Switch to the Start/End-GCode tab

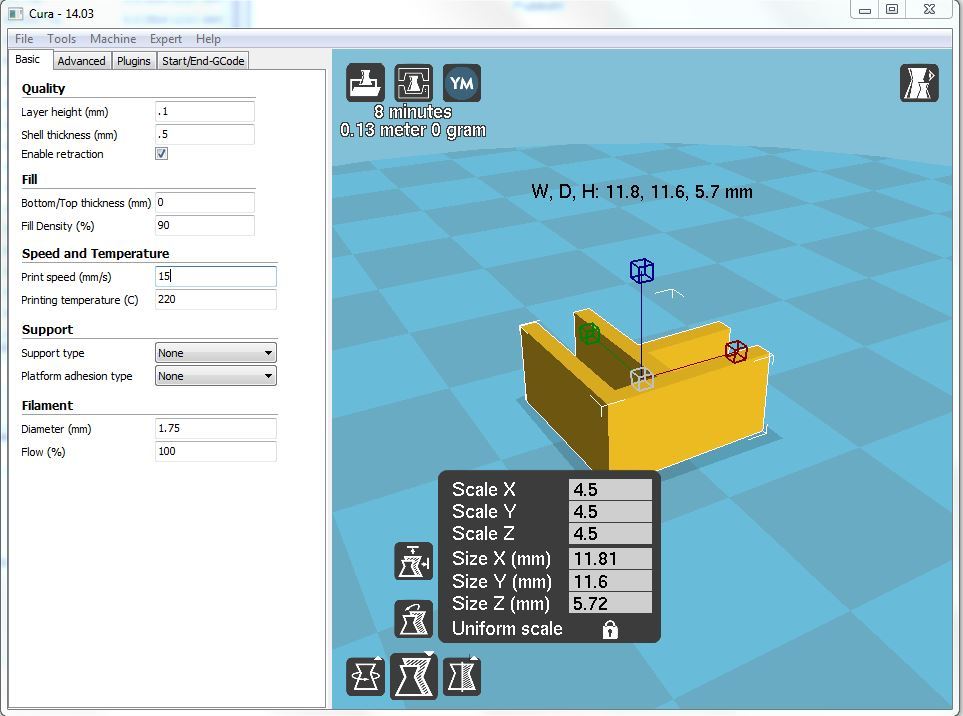[x=203, y=61]
